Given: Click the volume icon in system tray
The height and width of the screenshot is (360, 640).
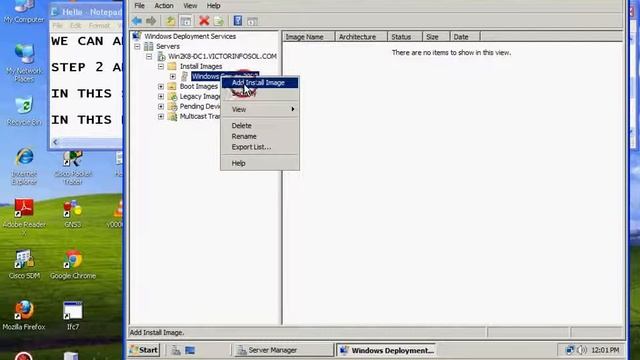Looking at the screenshot, I should (582, 350).
